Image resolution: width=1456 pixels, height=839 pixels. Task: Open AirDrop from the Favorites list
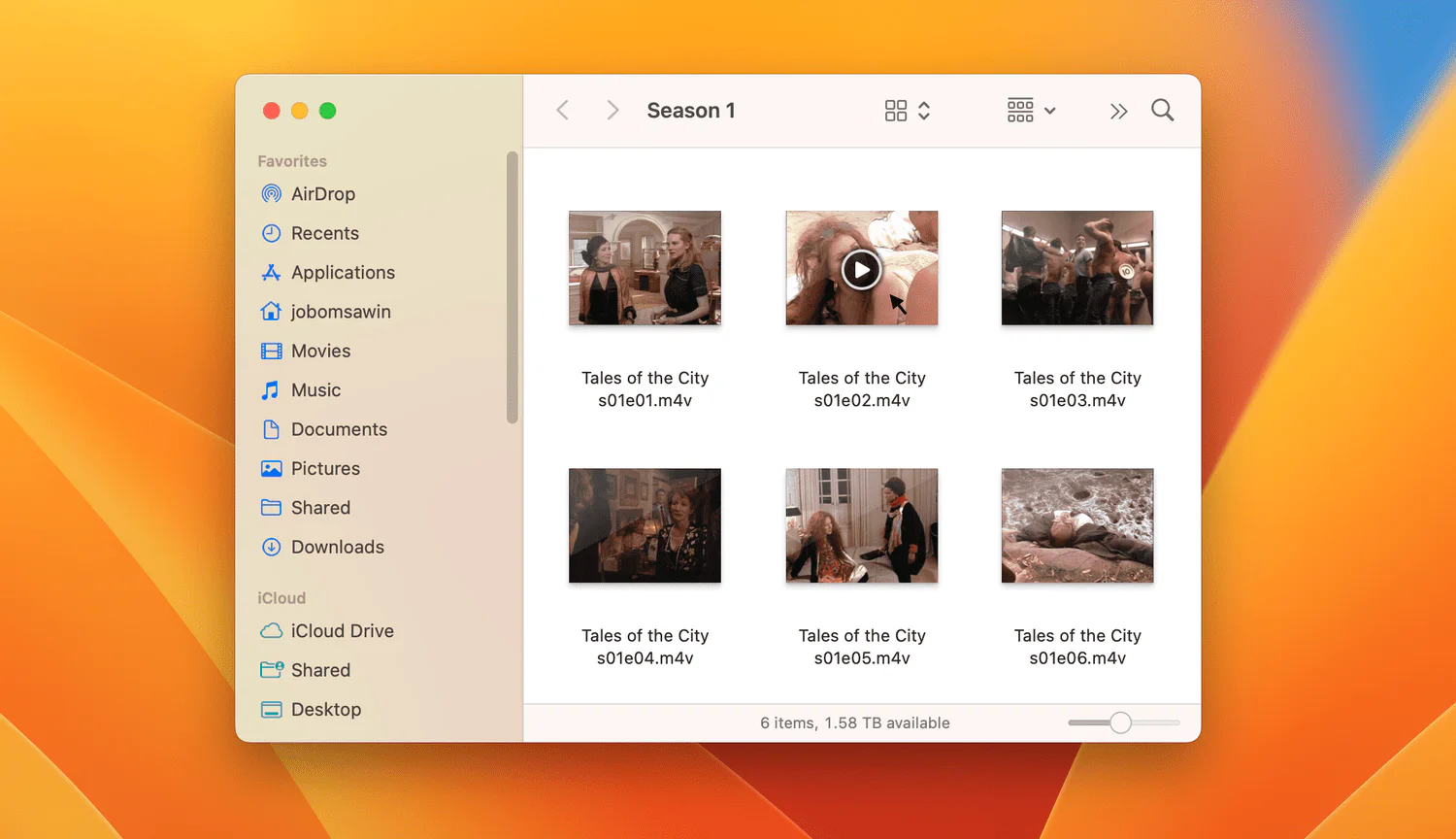[323, 194]
